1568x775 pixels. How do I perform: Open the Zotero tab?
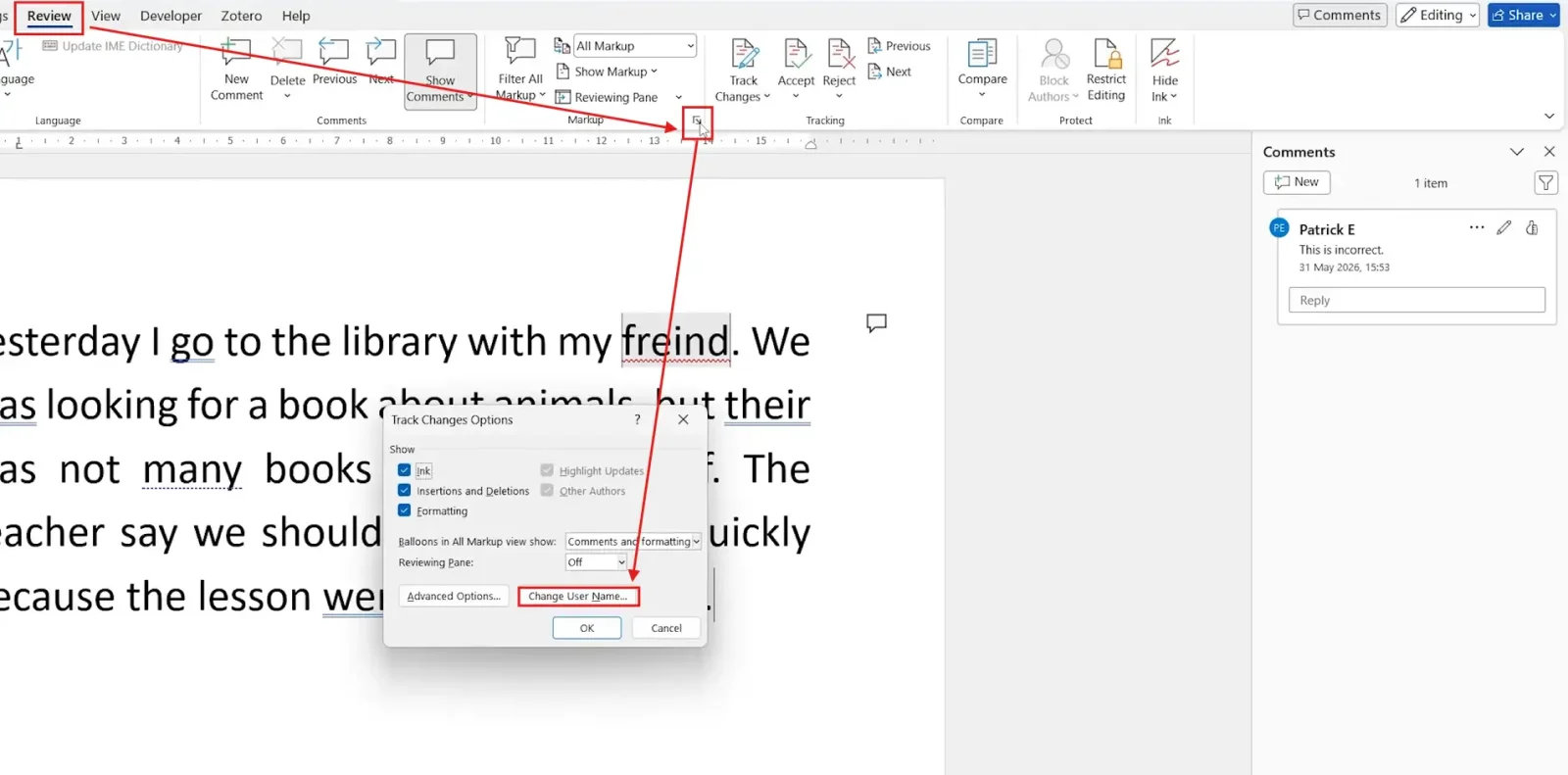pyautogui.click(x=241, y=16)
